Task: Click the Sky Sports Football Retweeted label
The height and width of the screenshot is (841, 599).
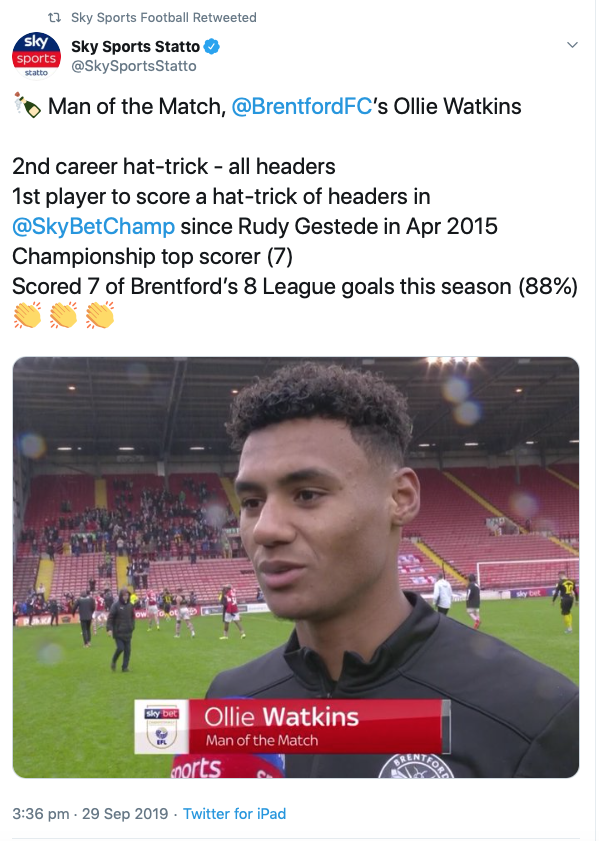Action: [x=164, y=18]
